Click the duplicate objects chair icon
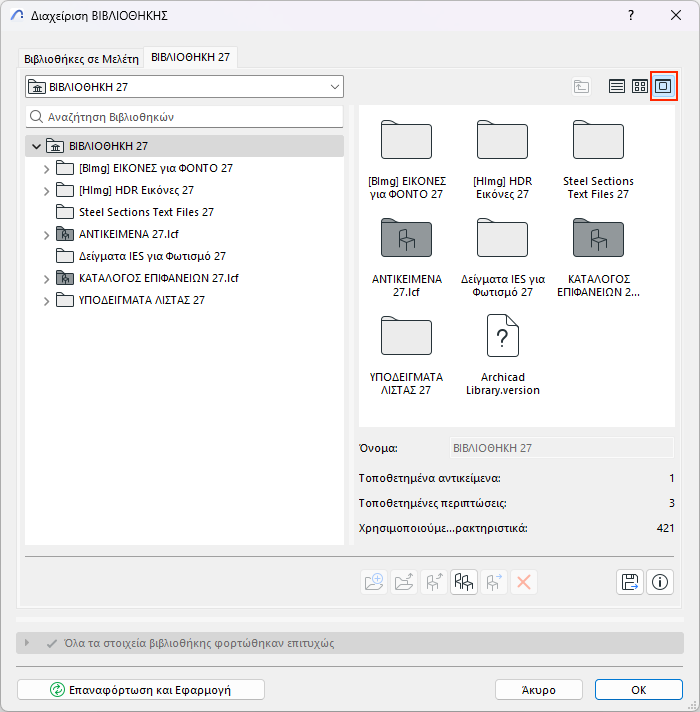The width and height of the screenshot is (700, 712). [x=464, y=582]
